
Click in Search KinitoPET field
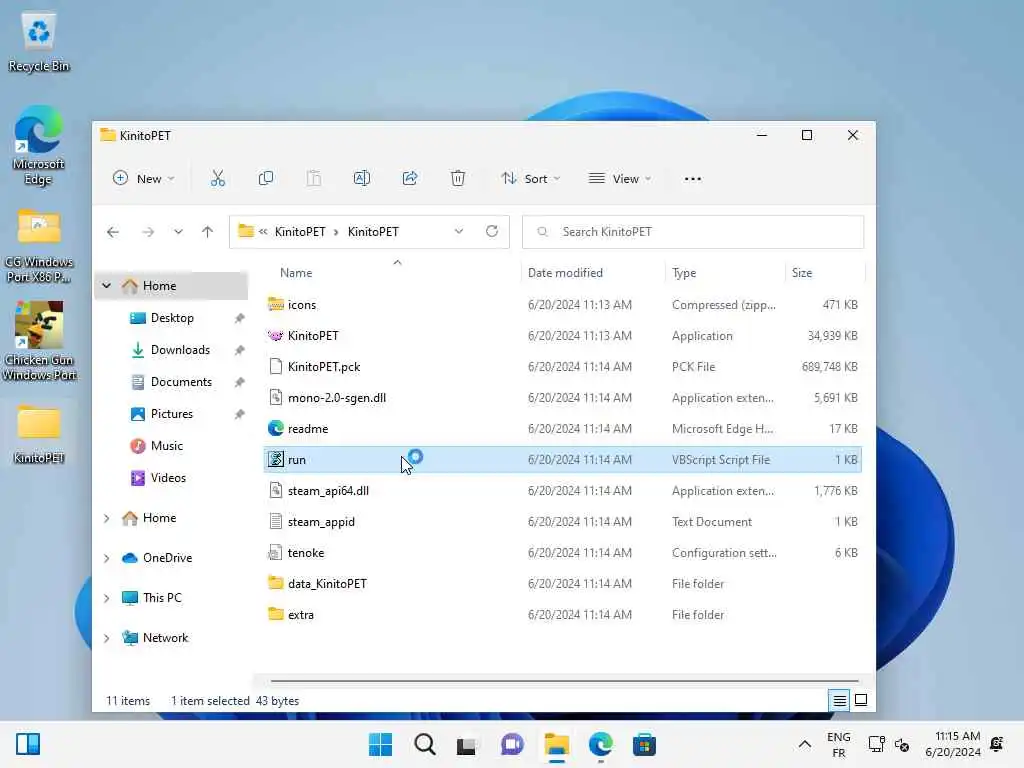(693, 232)
